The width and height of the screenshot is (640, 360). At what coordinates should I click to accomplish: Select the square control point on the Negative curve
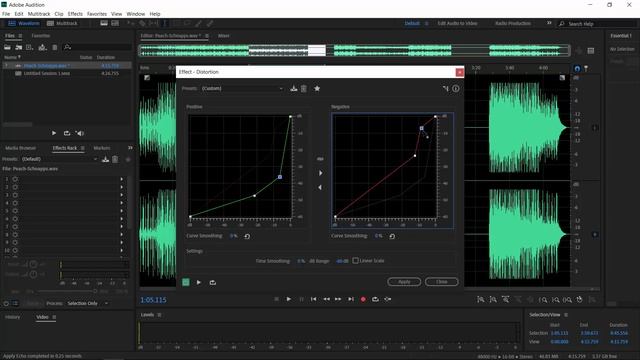[x=422, y=128]
